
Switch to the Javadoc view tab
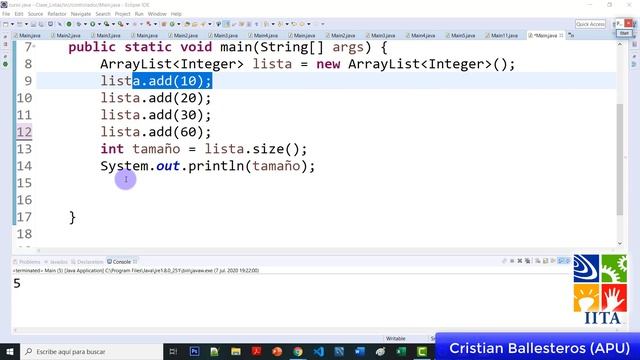point(56,262)
